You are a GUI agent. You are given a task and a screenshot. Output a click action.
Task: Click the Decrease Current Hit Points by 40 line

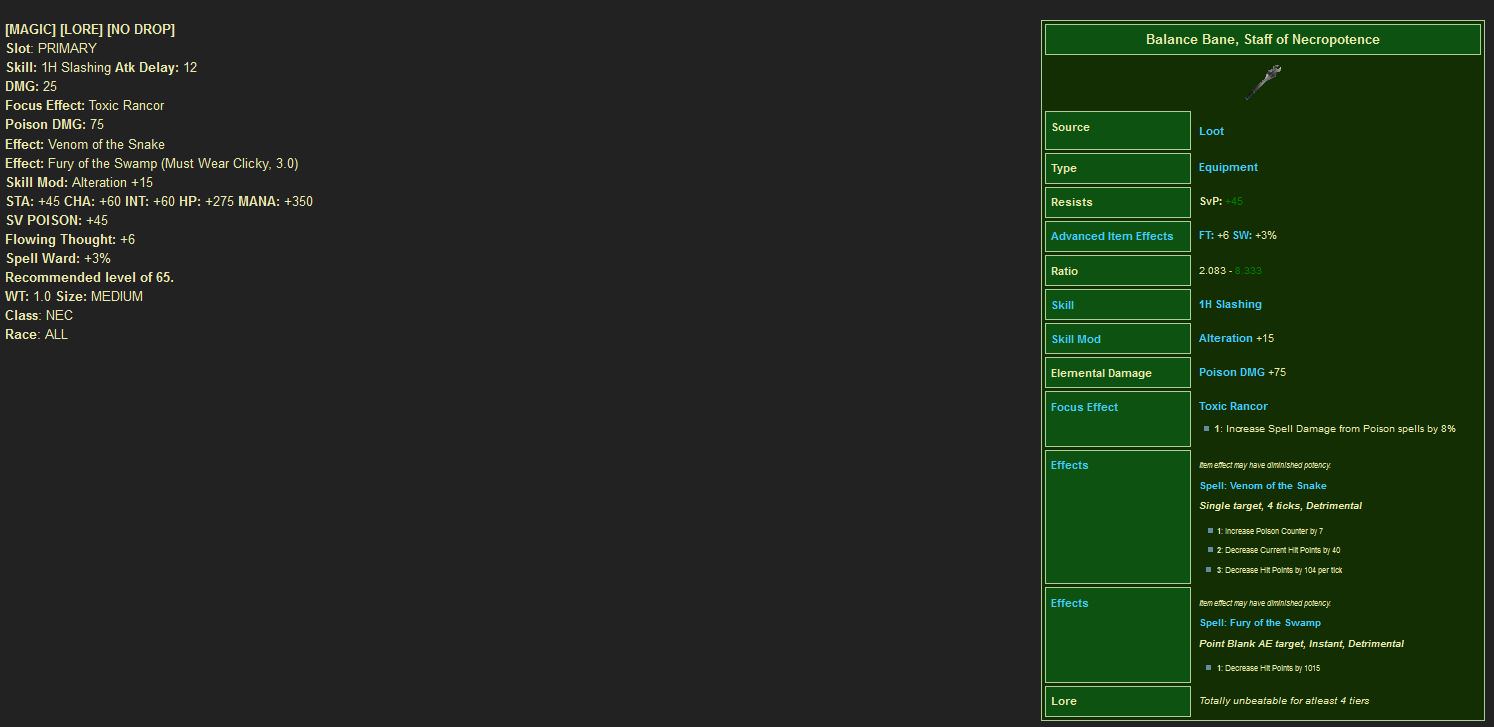click(1279, 550)
